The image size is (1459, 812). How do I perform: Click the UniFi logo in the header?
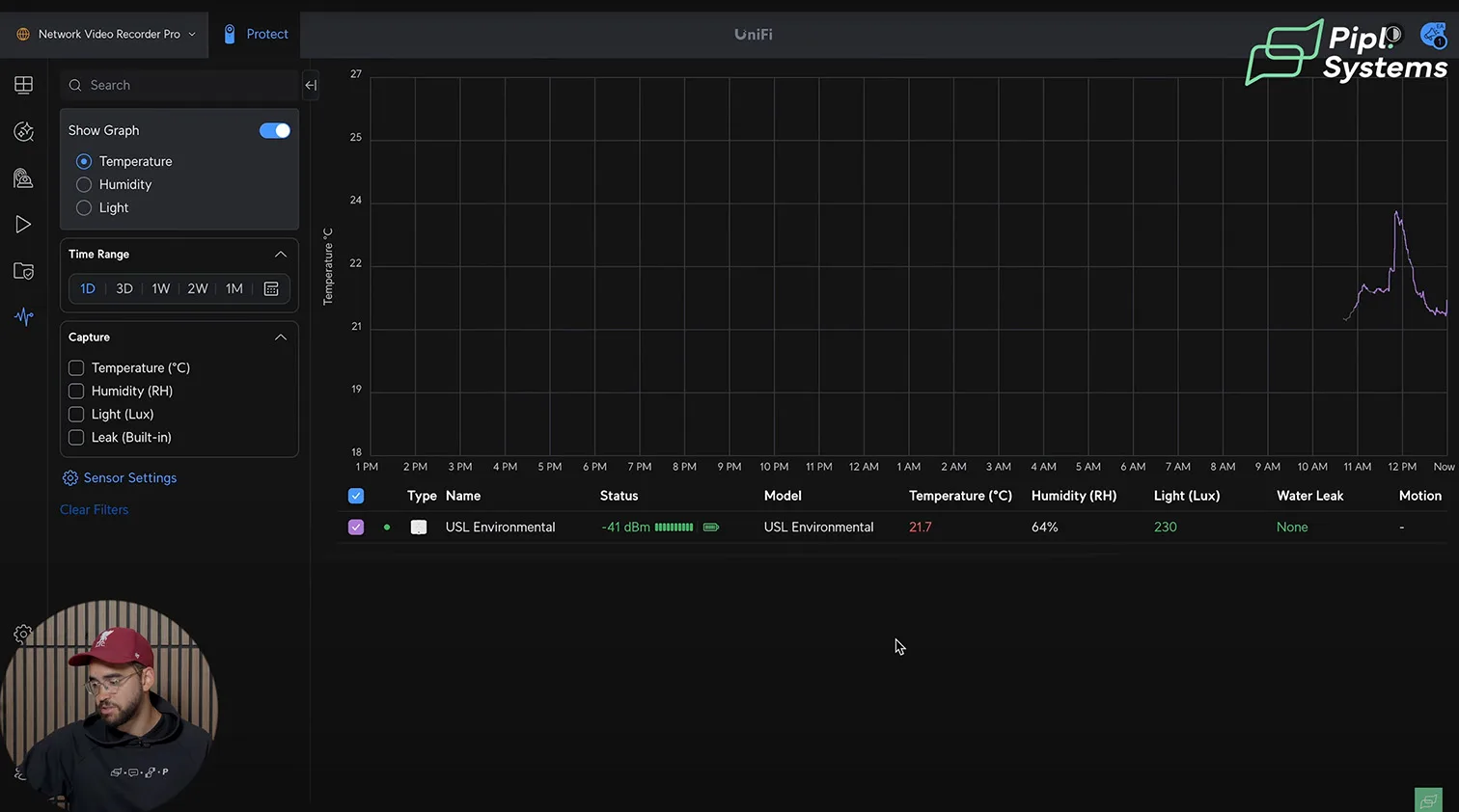click(x=754, y=34)
